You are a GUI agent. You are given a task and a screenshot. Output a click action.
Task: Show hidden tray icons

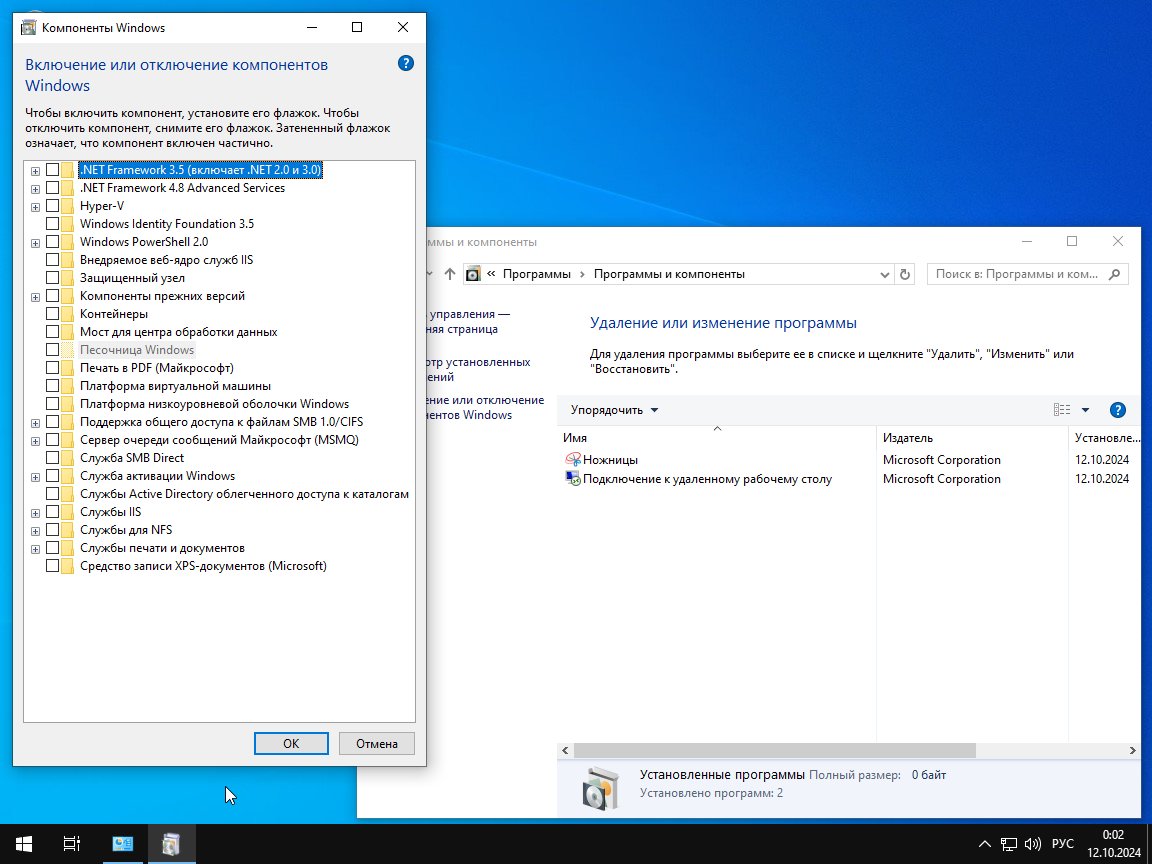click(985, 843)
